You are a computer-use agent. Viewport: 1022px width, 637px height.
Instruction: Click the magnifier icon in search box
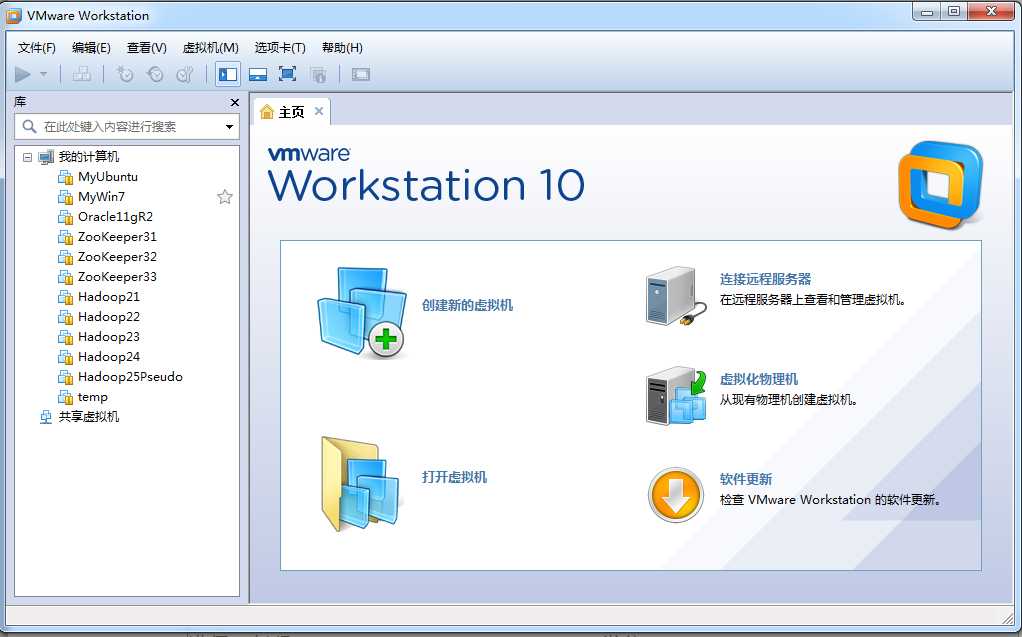pos(29,126)
